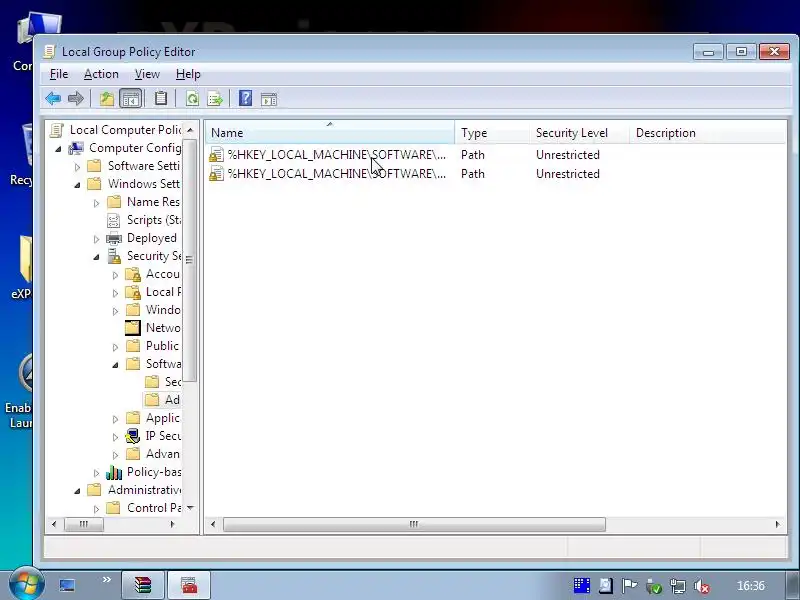Expand the Policy-based QoS node
Screen dimensions: 800x600
(96, 472)
